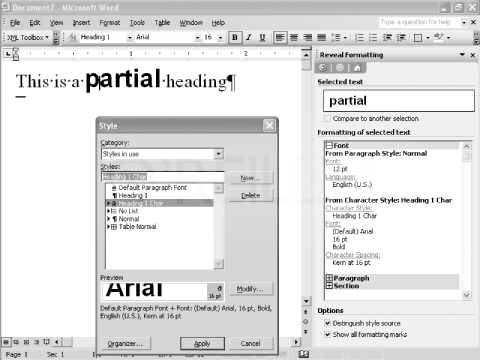
Task: Open the Font name dropdown
Action: 198,37
